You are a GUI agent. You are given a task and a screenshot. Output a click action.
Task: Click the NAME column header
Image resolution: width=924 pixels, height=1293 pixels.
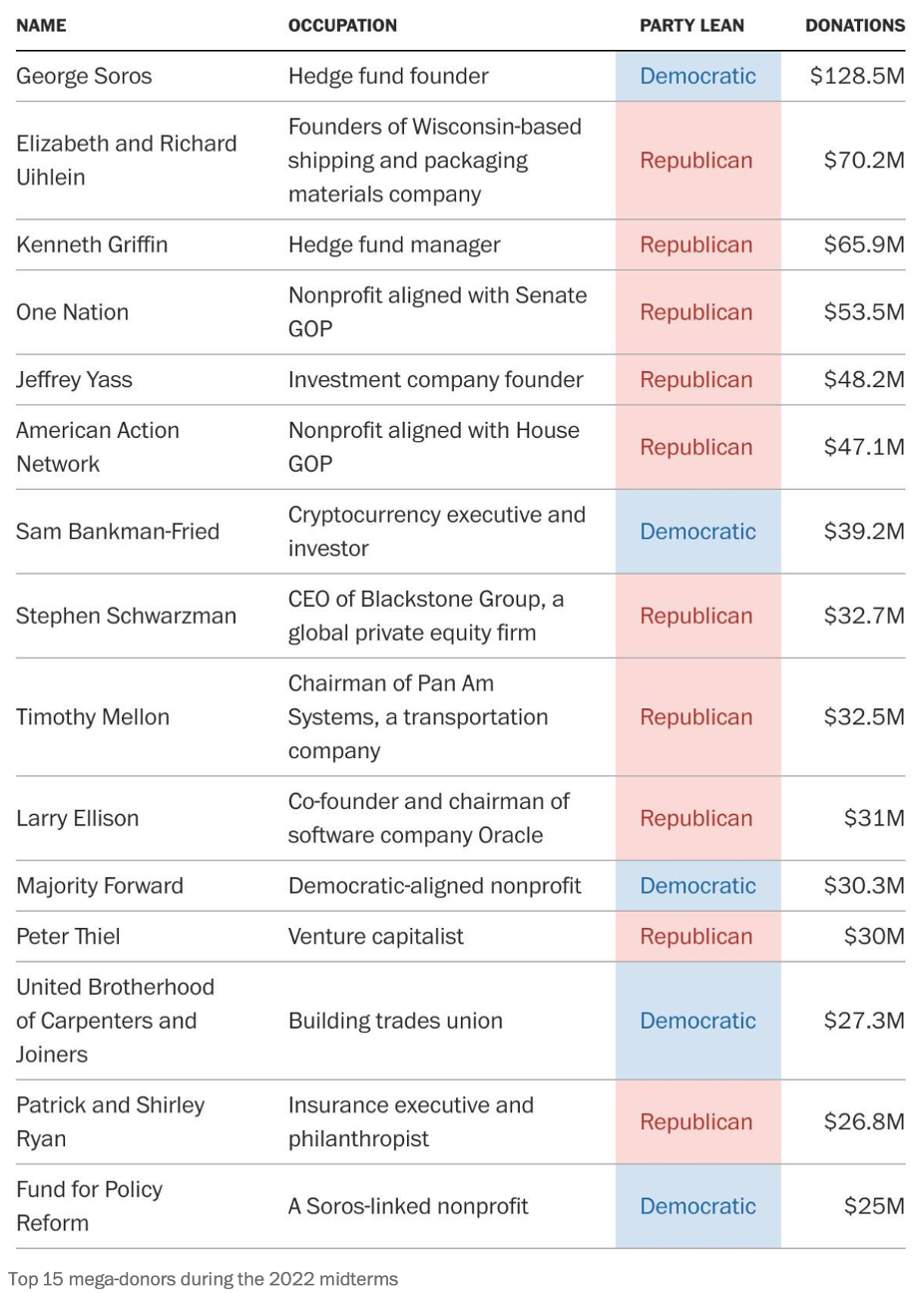tap(41, 26)
